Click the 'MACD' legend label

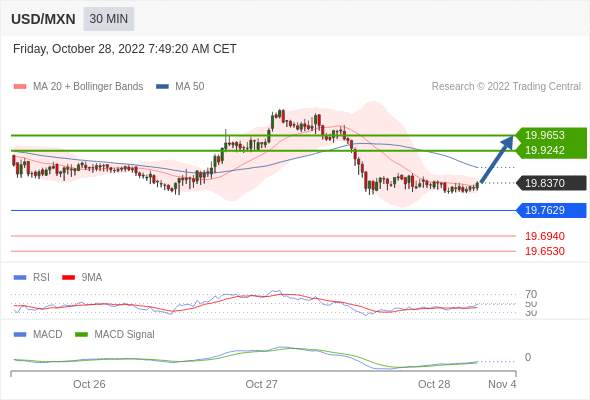(x=48, y=335)
